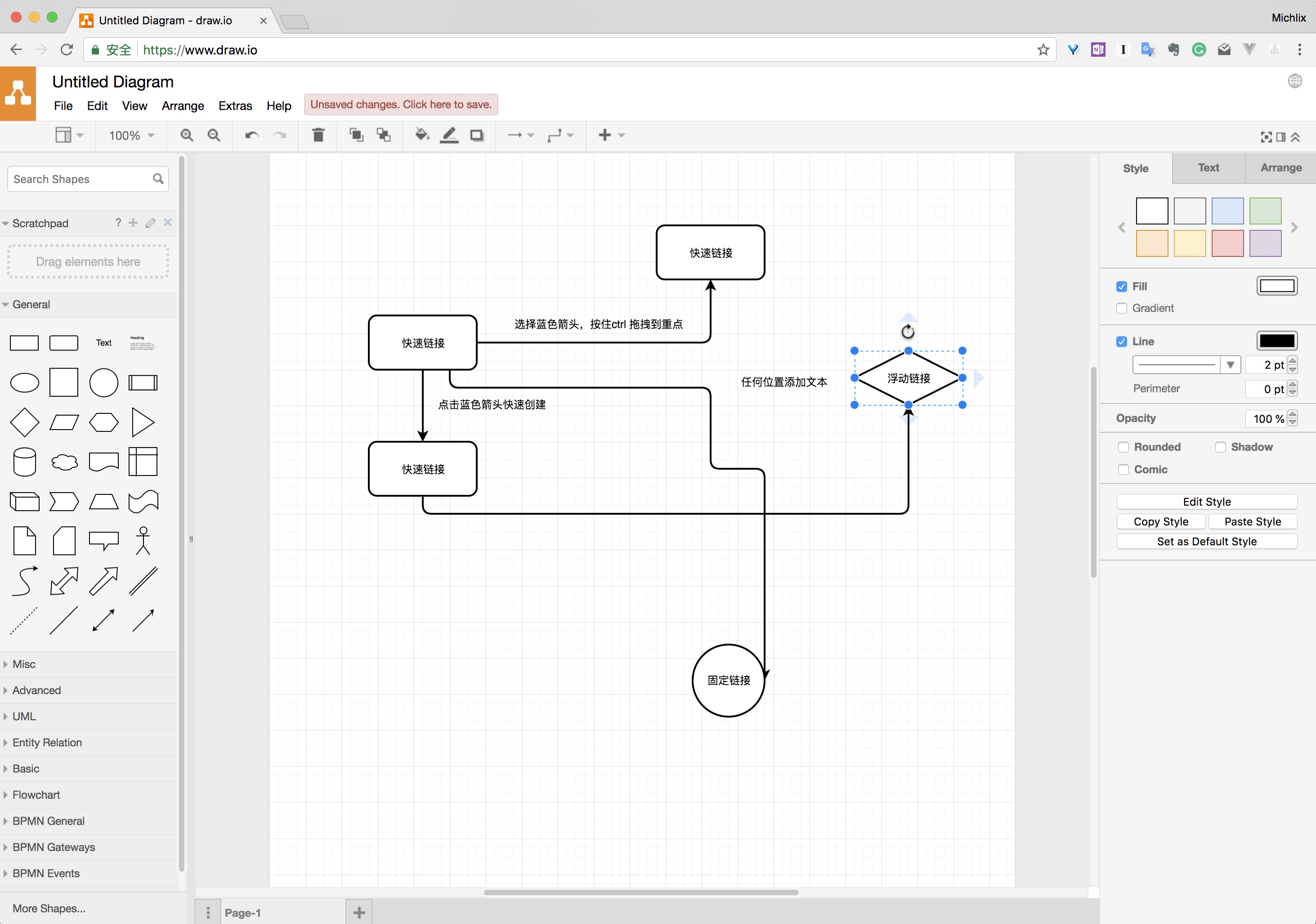The height and width of the screenshot is (924, 1316).
Task: Apply shadow from the toolbar
Action: [x=477, y=135]
